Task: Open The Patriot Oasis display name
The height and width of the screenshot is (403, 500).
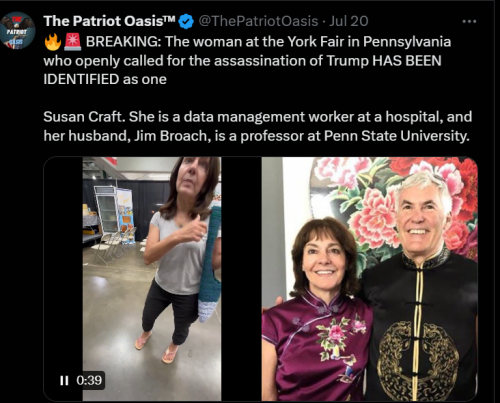Action: click(x=109, y=21)
